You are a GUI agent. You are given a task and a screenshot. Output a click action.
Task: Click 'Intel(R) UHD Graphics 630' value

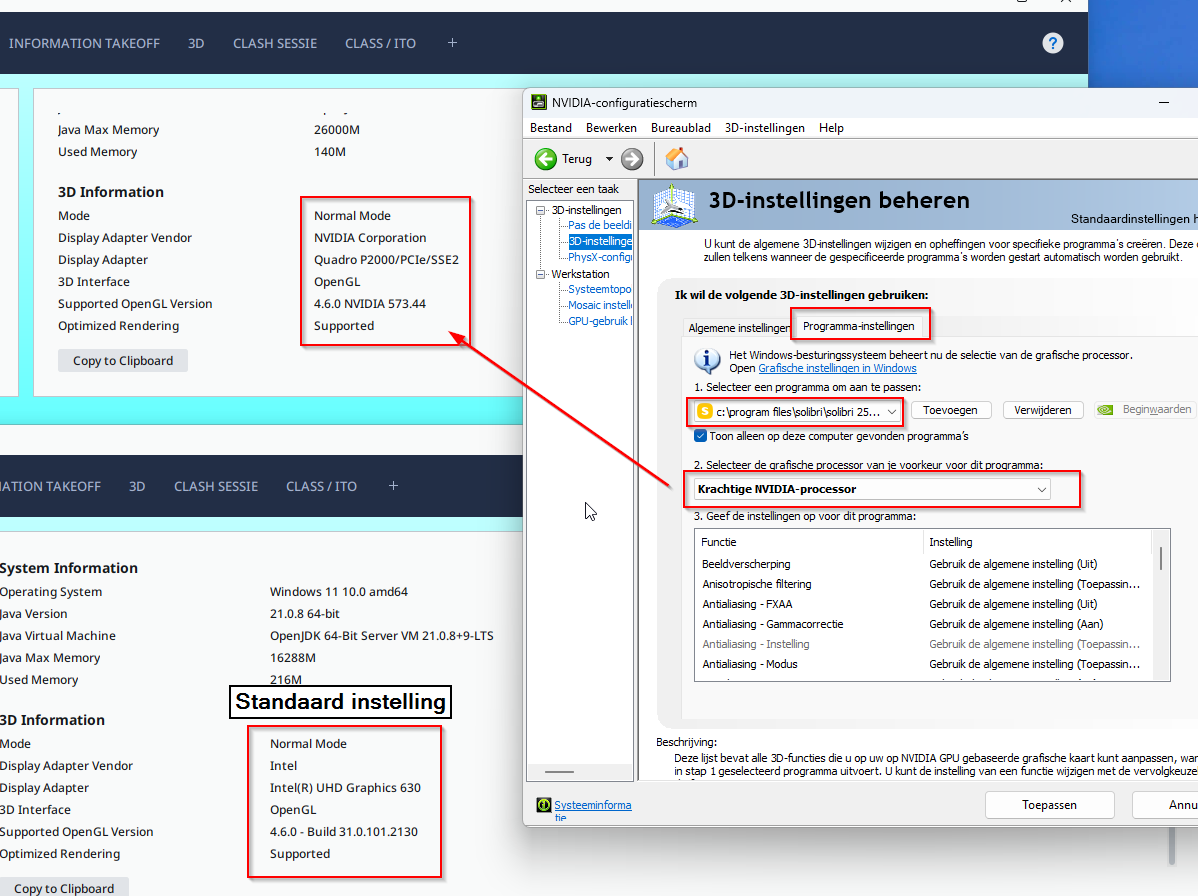click(x=345, y=788)
